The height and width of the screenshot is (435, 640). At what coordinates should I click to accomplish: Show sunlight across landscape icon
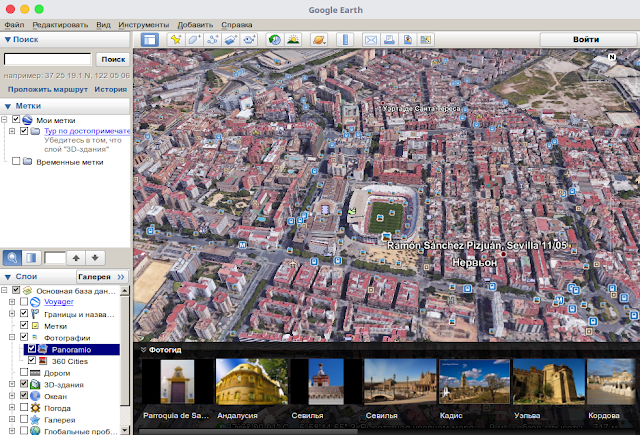[293, 40]
